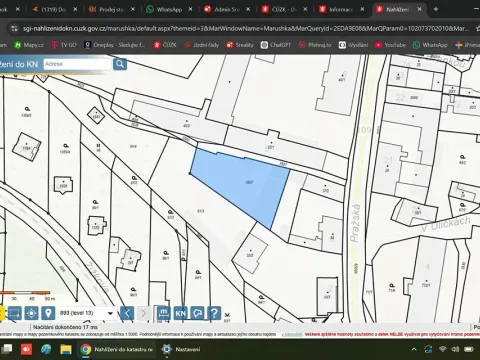Open the Jízdní řády bookmark
The height and width of the screenshot is (360, 480).
click(x=202, y=45)
